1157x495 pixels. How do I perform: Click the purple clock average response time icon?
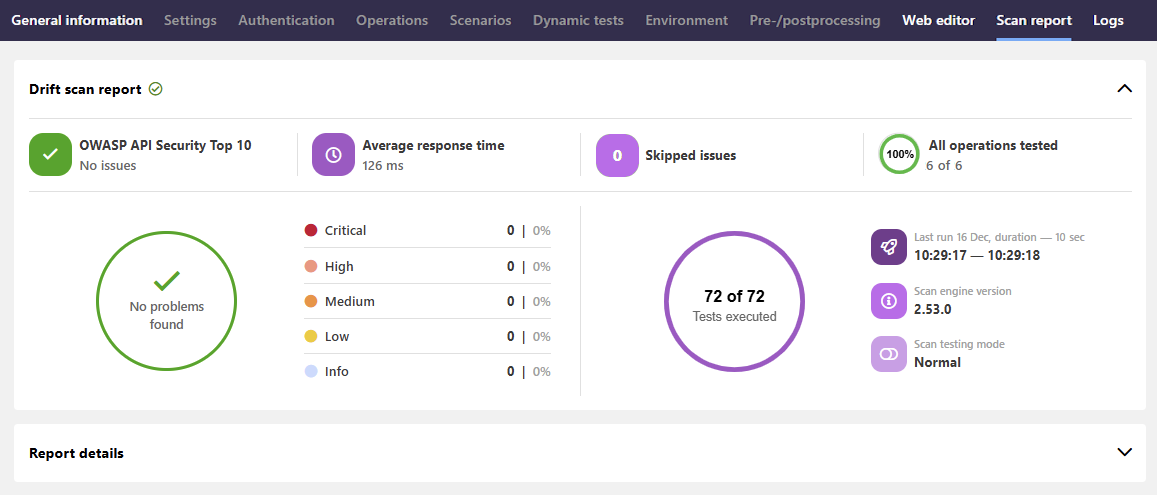point(333,155)
